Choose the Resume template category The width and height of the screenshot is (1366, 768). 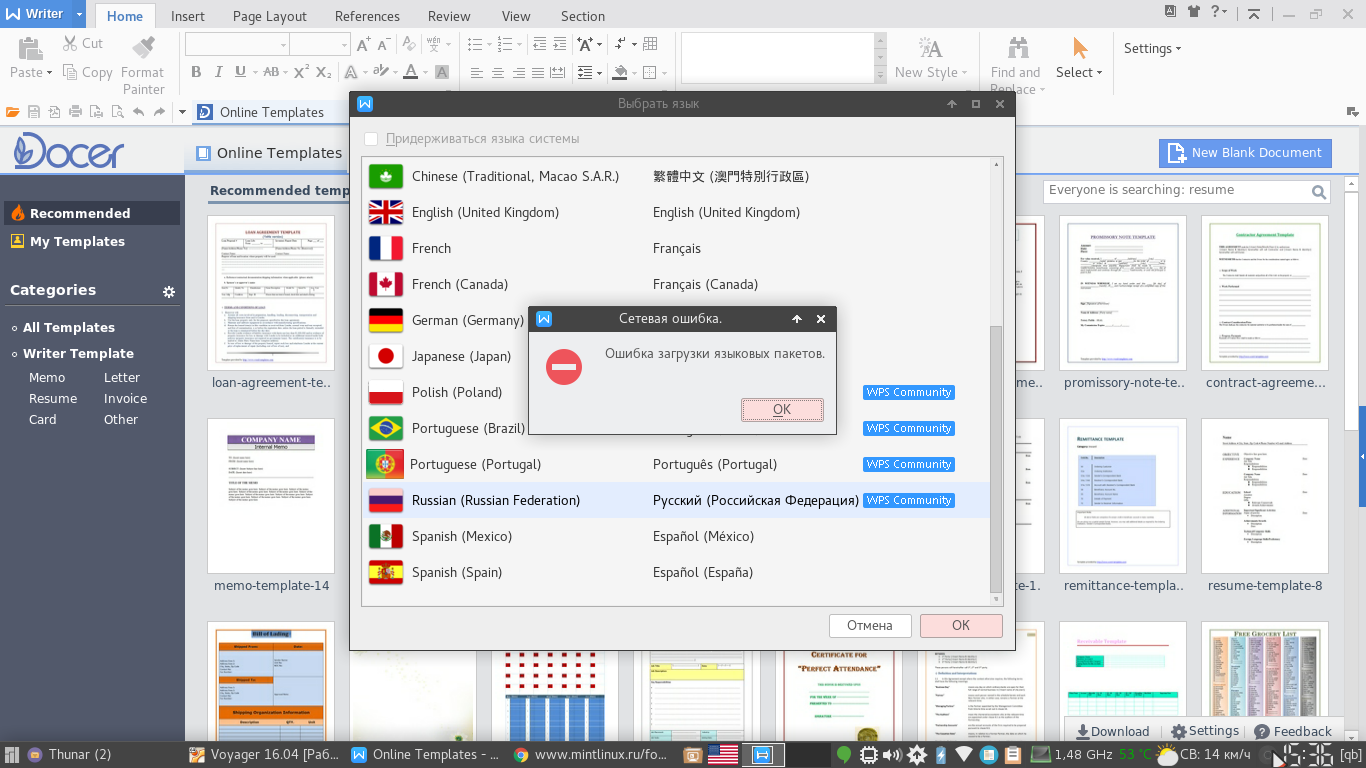click(x=53, y=398)
